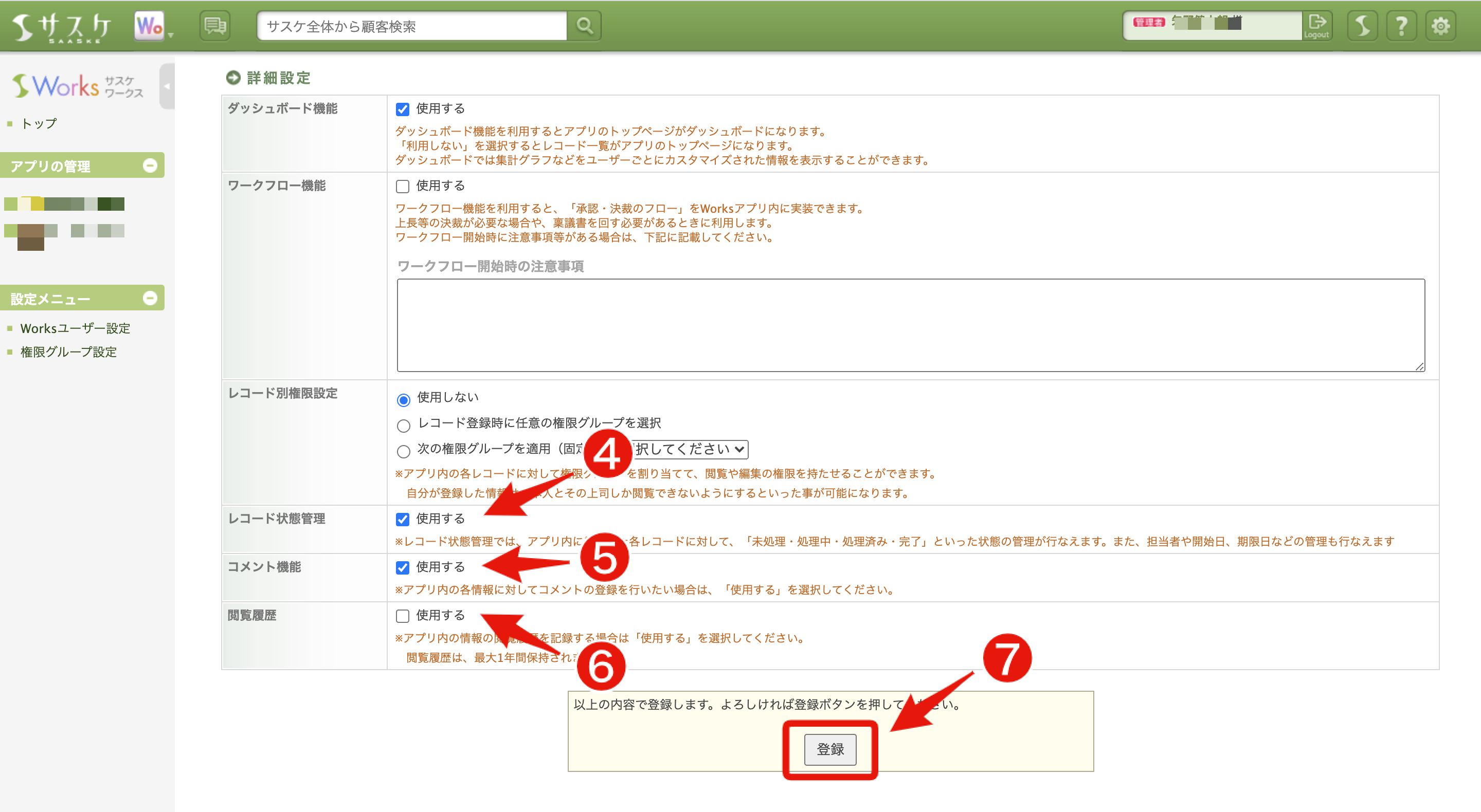Collapse the アプリの管理 section

point(150,165)
